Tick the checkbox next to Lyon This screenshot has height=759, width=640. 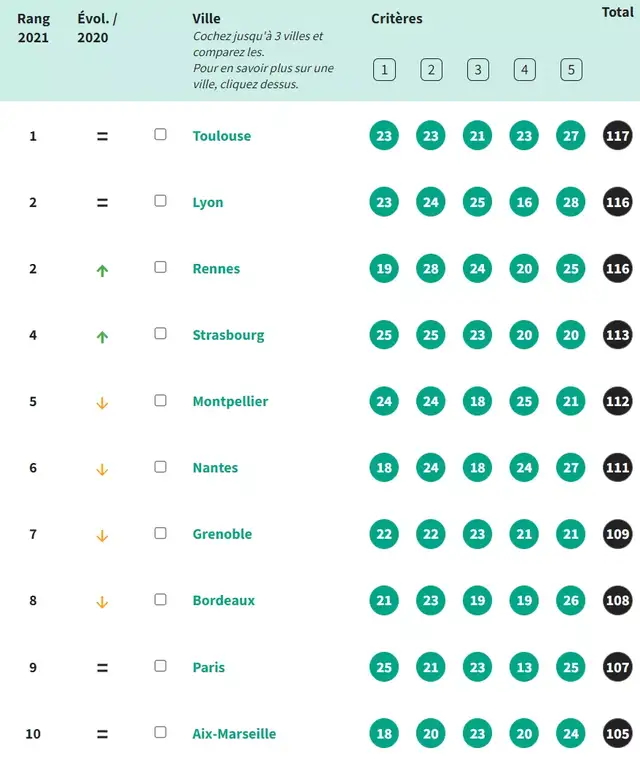[x=160, y=200]
